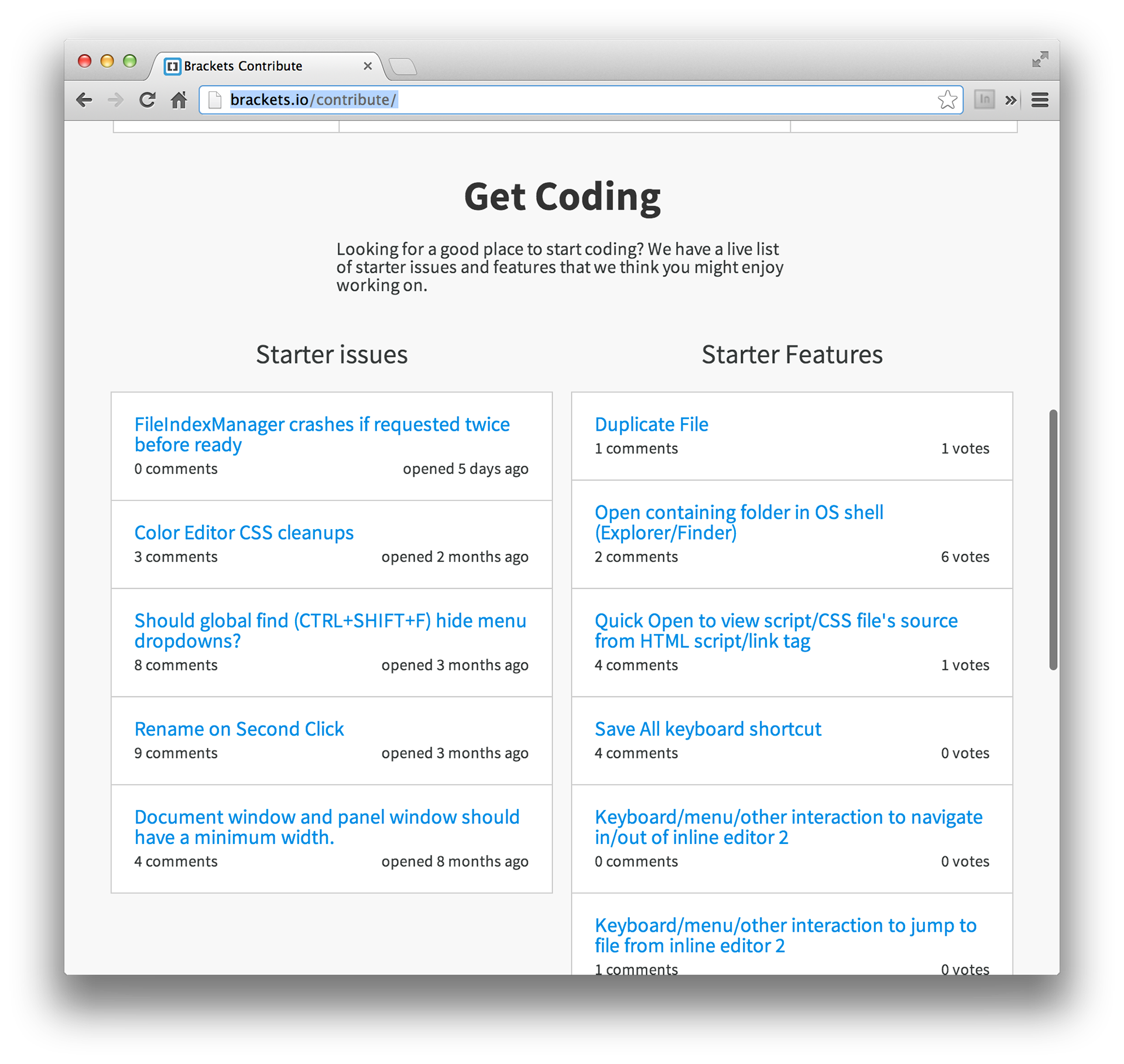1124x1064 pixels.
Task: Click '0 comments' under FileIndexManager crashes
Action: pos(176,469)
